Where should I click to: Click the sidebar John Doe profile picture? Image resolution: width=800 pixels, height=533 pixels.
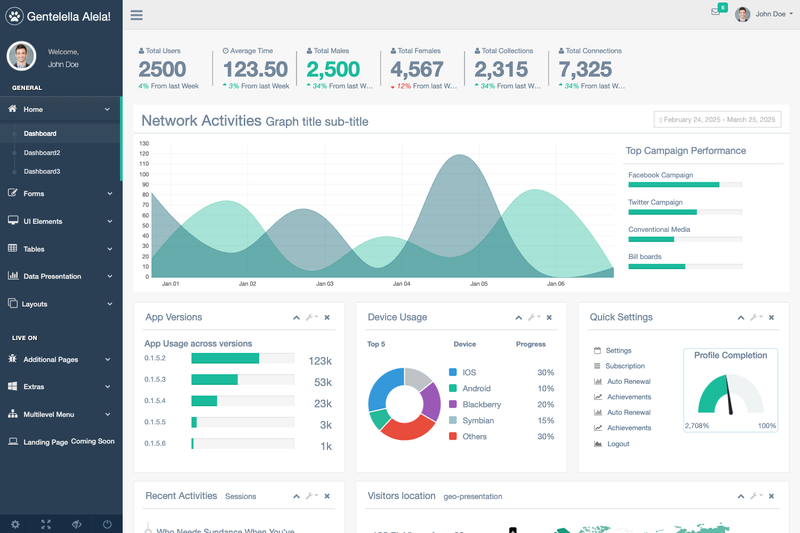(x=21, y=56)
